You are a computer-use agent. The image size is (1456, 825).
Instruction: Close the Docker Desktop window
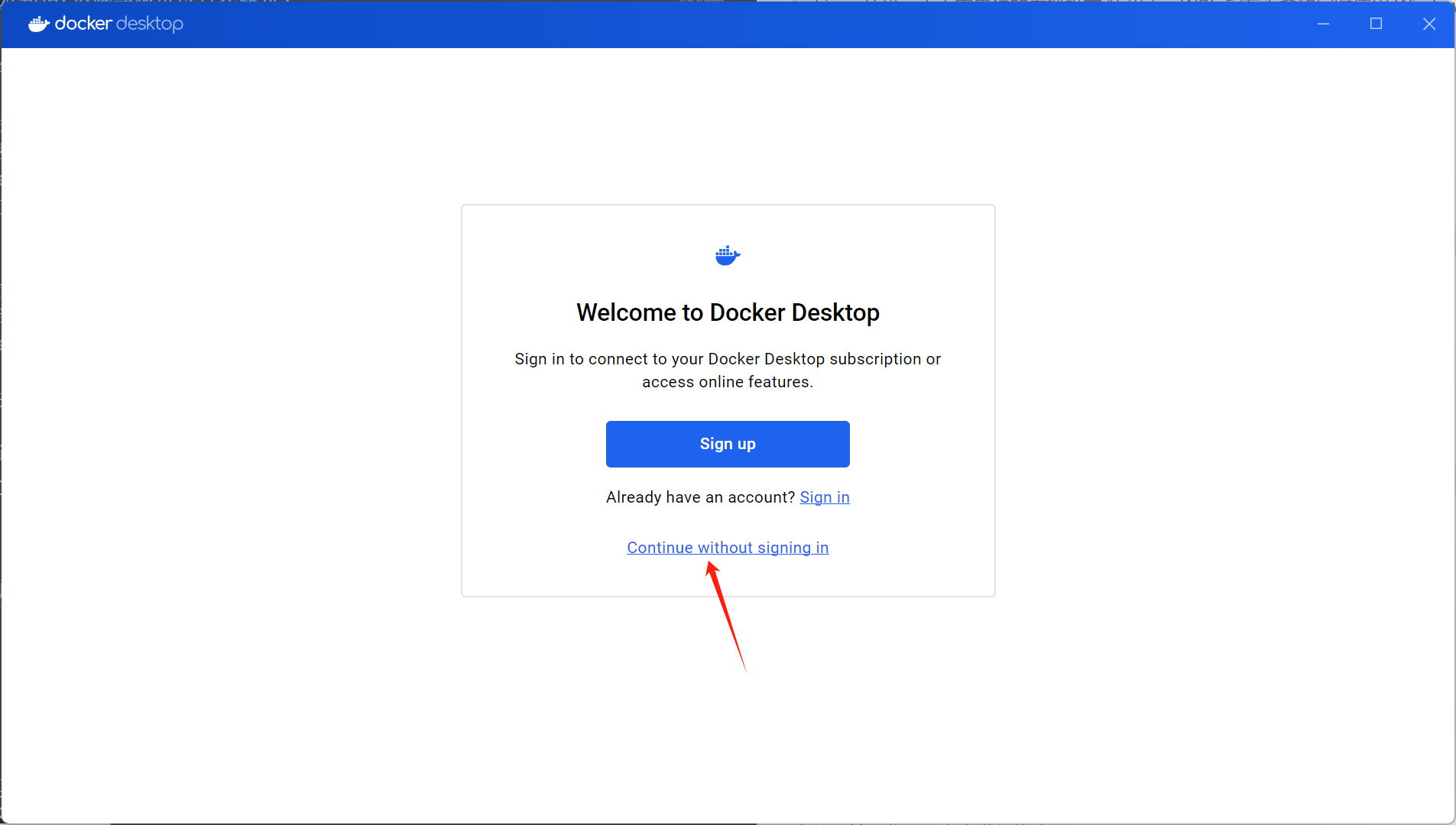tap(1428, 24)
